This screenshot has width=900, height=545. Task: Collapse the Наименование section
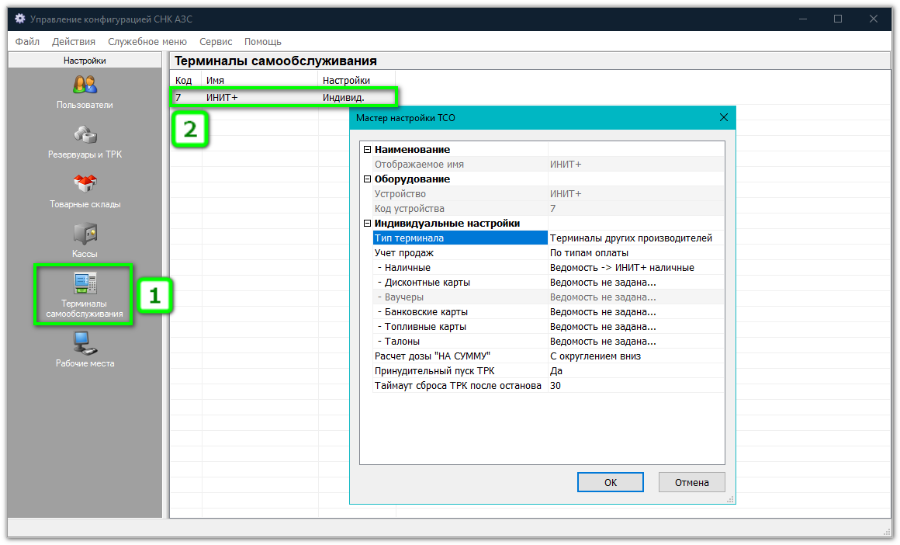(368, 150)
